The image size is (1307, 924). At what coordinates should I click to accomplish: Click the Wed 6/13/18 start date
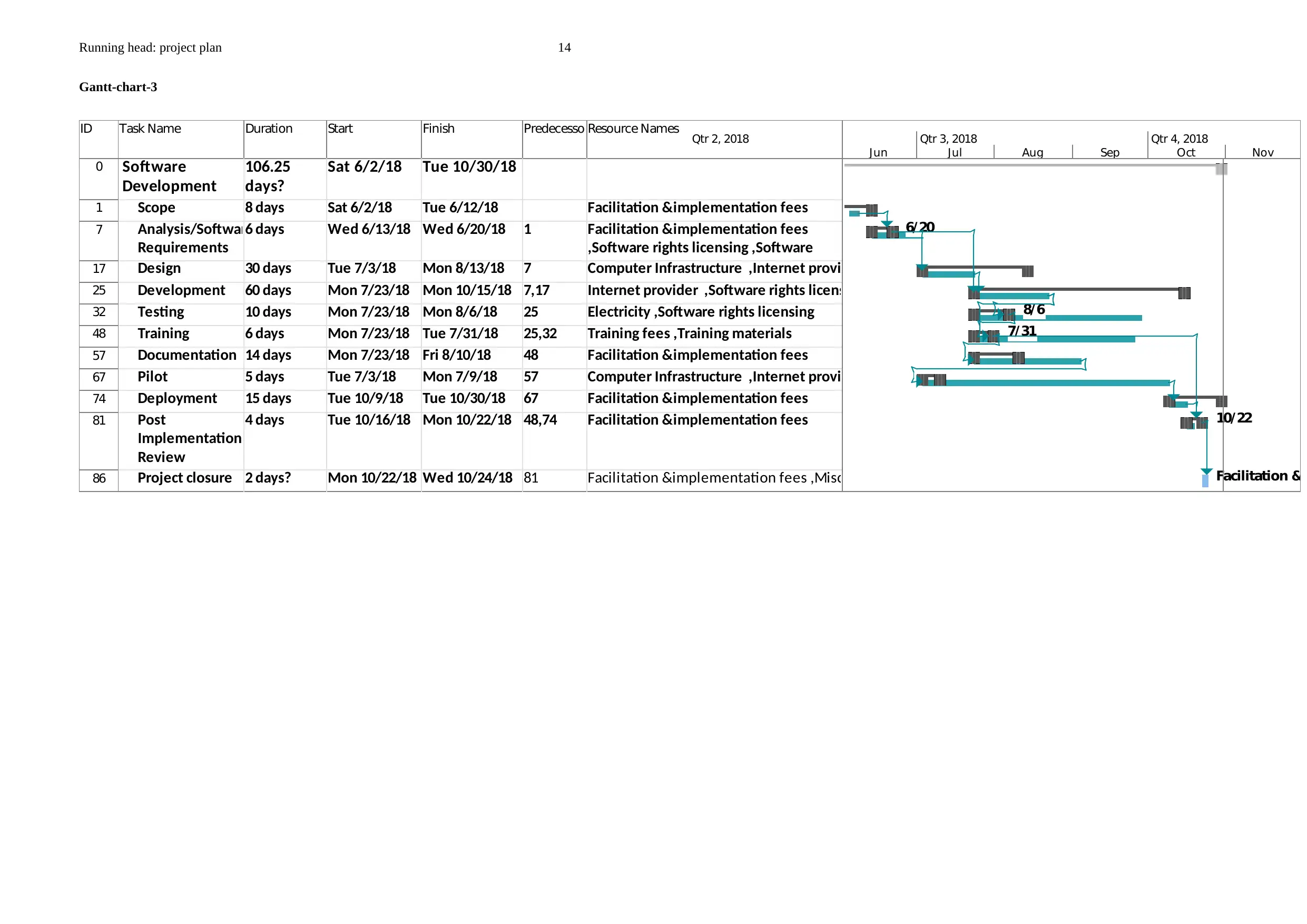369,230
